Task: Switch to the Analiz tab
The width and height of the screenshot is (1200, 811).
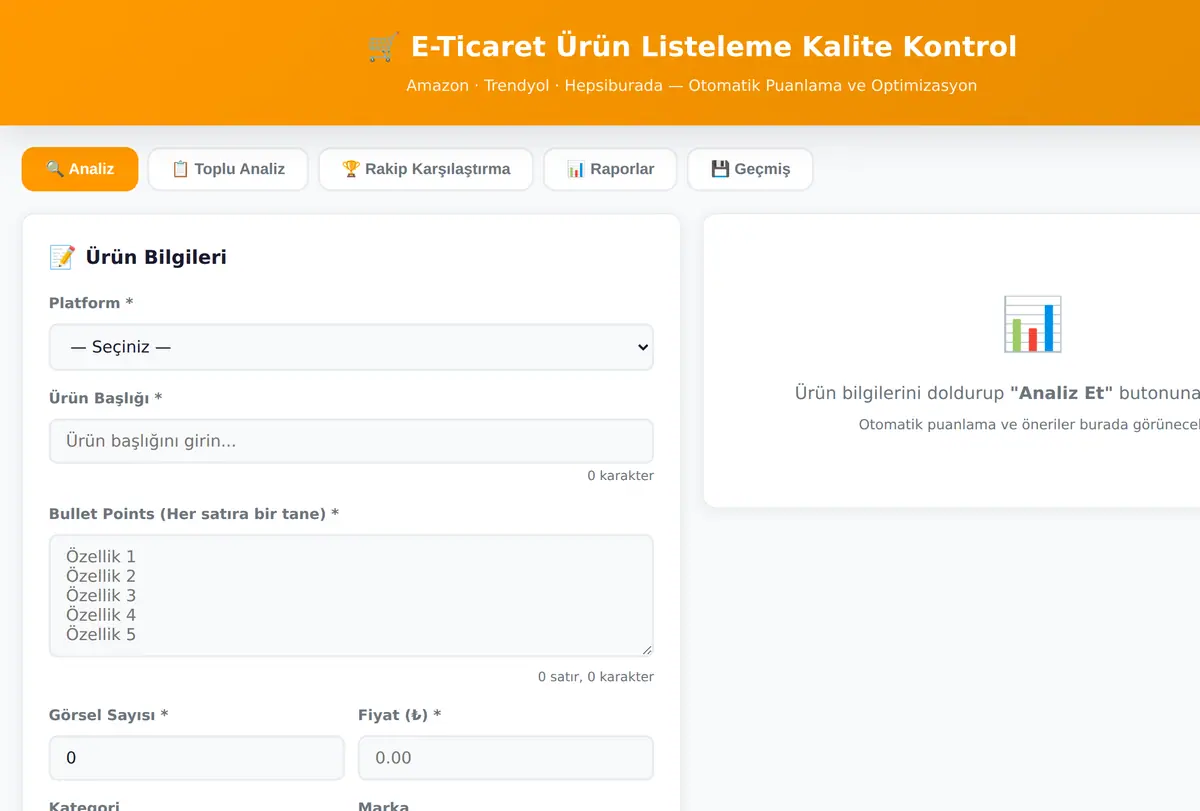Action: [x=80, y=169]
